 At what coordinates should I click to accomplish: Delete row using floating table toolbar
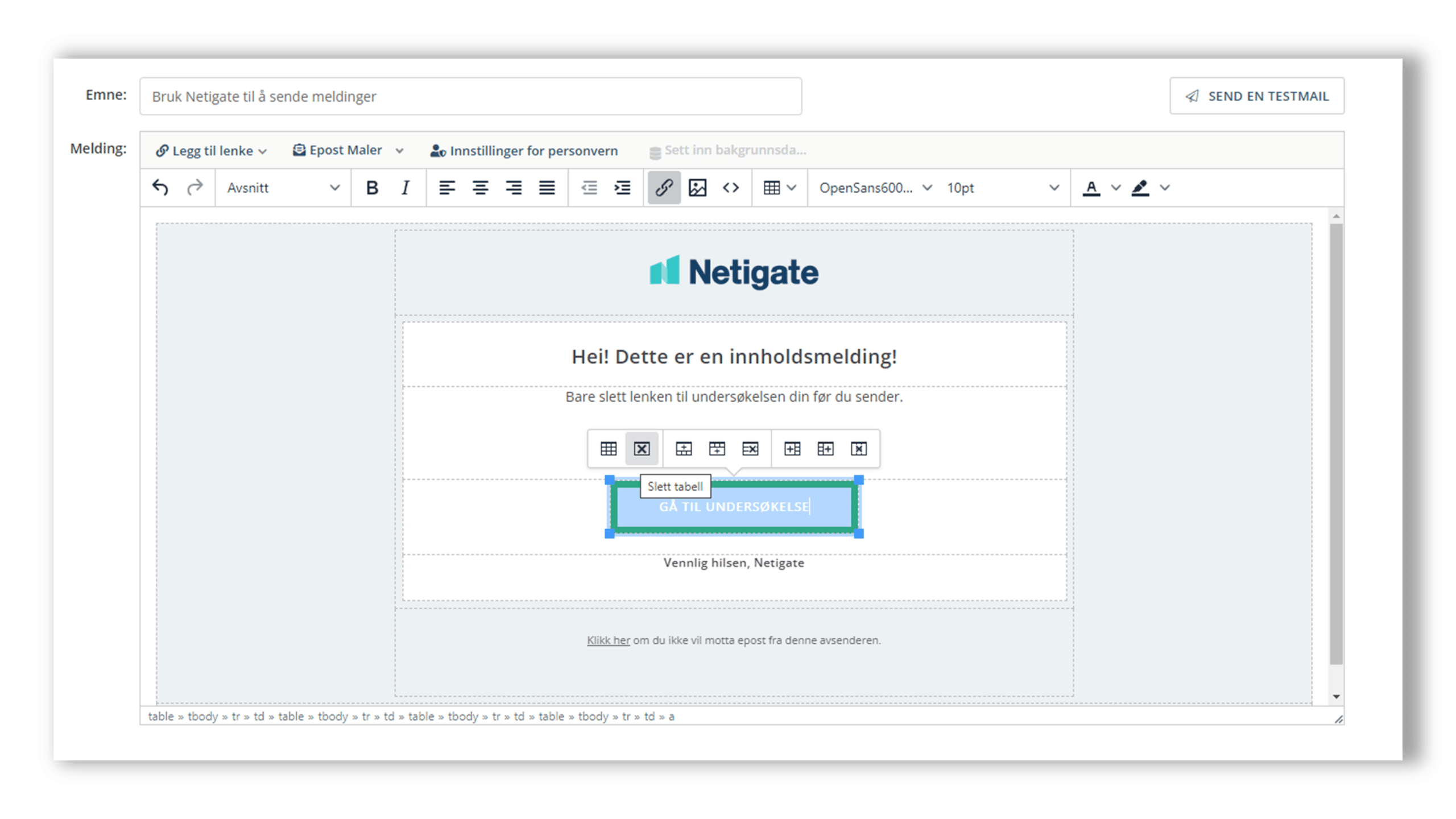click(x=750, y=449)
